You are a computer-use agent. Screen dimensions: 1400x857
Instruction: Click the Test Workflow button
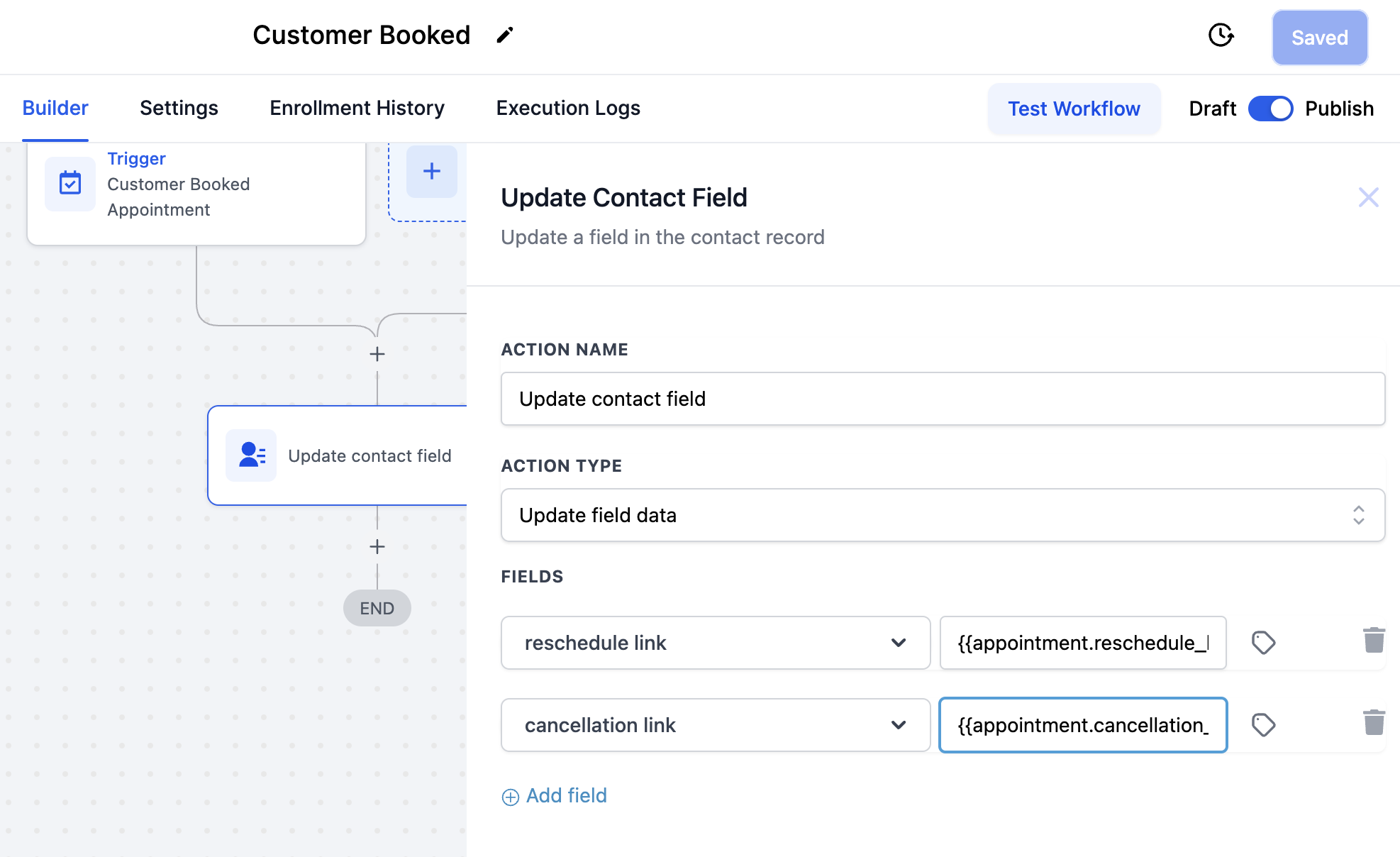point(1074,108)
